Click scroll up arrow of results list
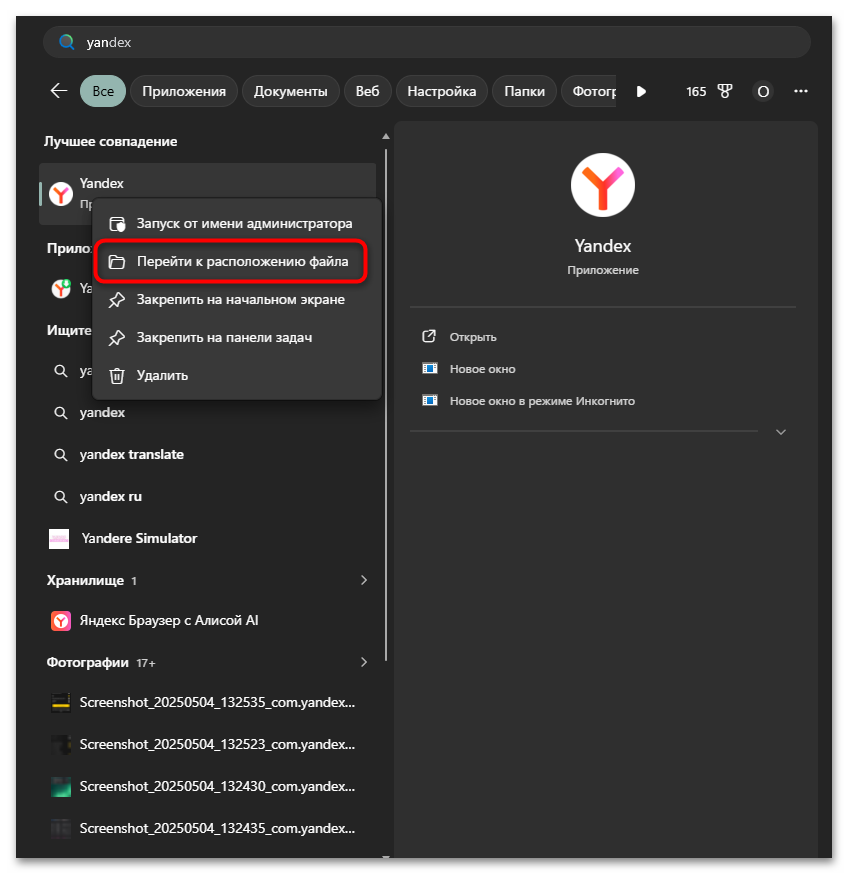The height and width of the screenshot is (874, 848). [x=386, y=136]
